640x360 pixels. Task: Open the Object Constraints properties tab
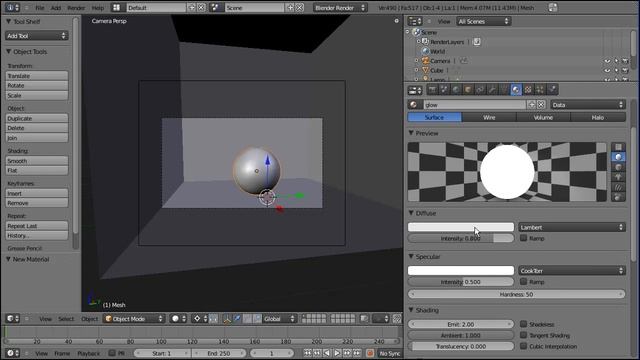tap(480, 89)
